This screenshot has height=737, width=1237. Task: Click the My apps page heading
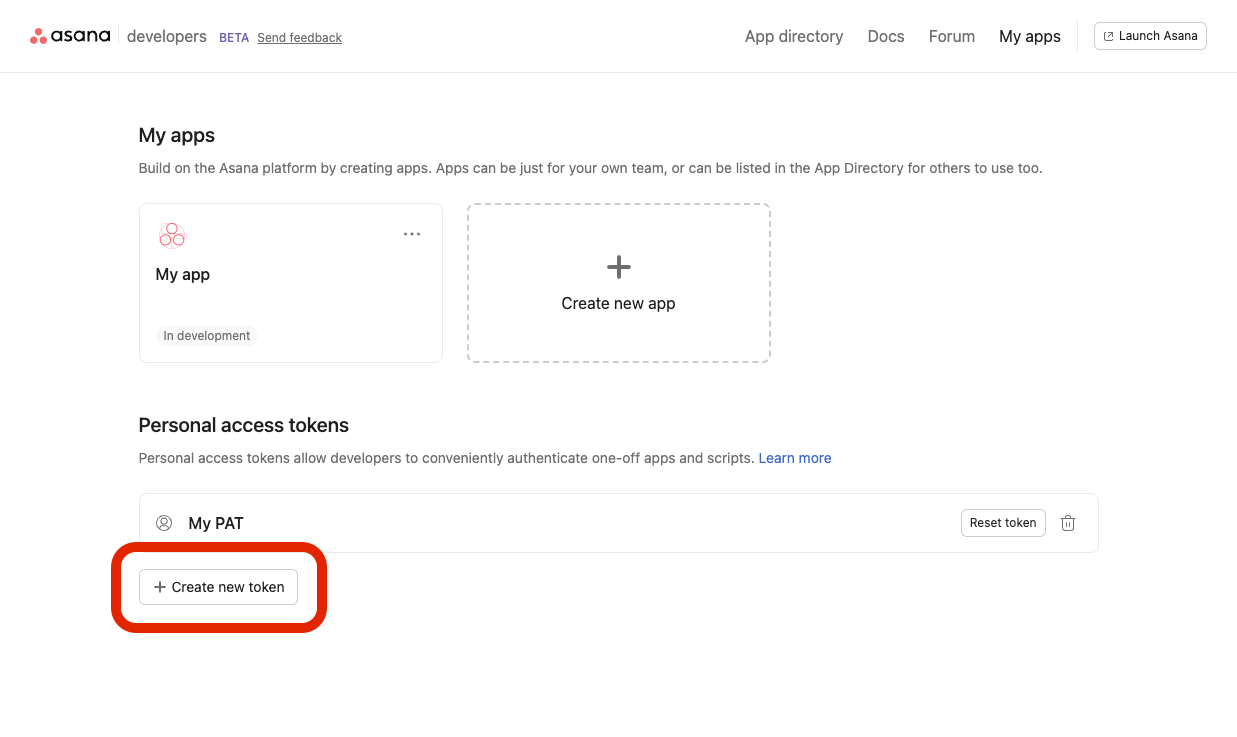[177, 135]
